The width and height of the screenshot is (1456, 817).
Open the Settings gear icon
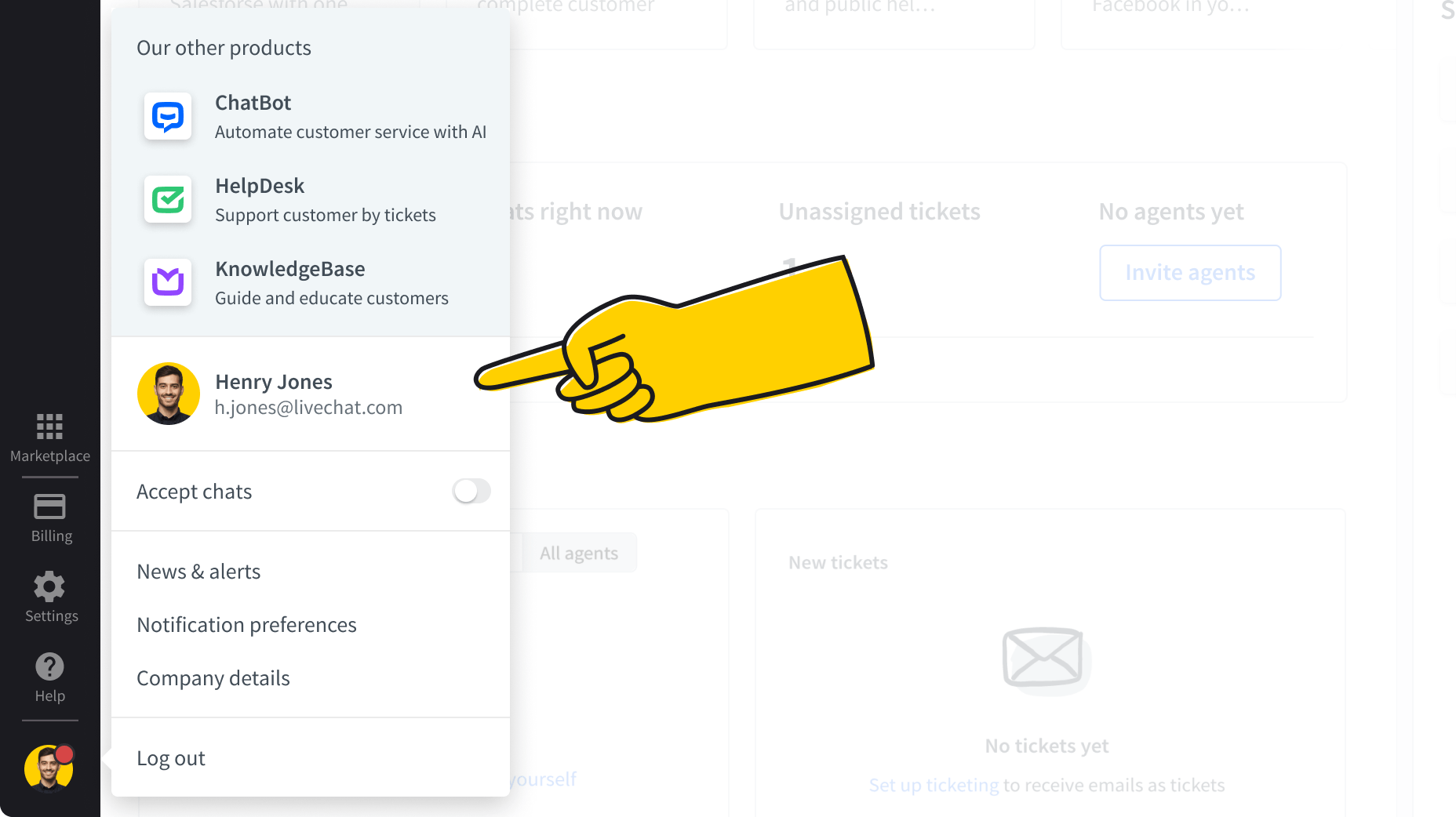(x=49, y=587)
